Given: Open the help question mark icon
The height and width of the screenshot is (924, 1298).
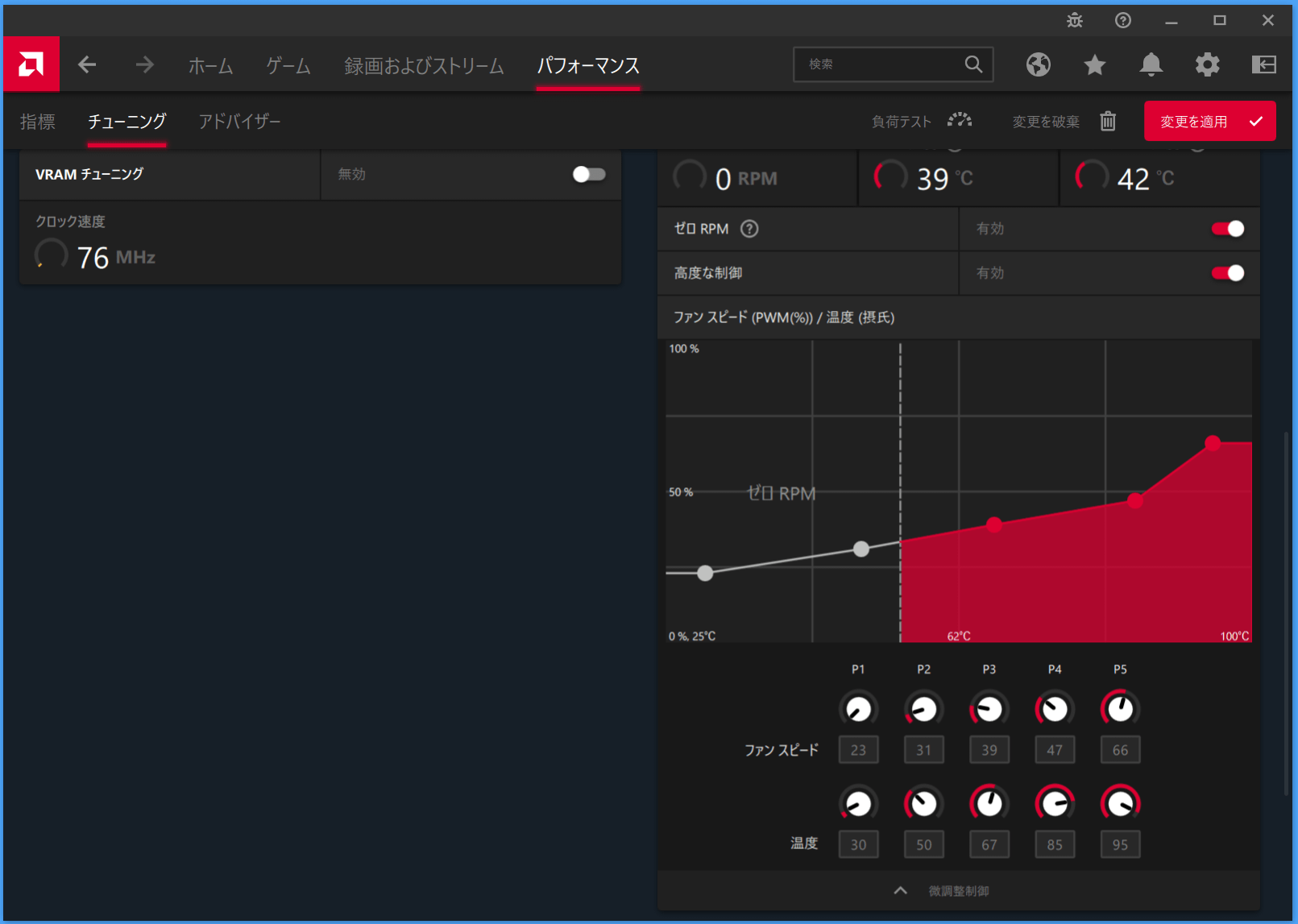Looking at the screenshot, I should [x=1123, y=20].
